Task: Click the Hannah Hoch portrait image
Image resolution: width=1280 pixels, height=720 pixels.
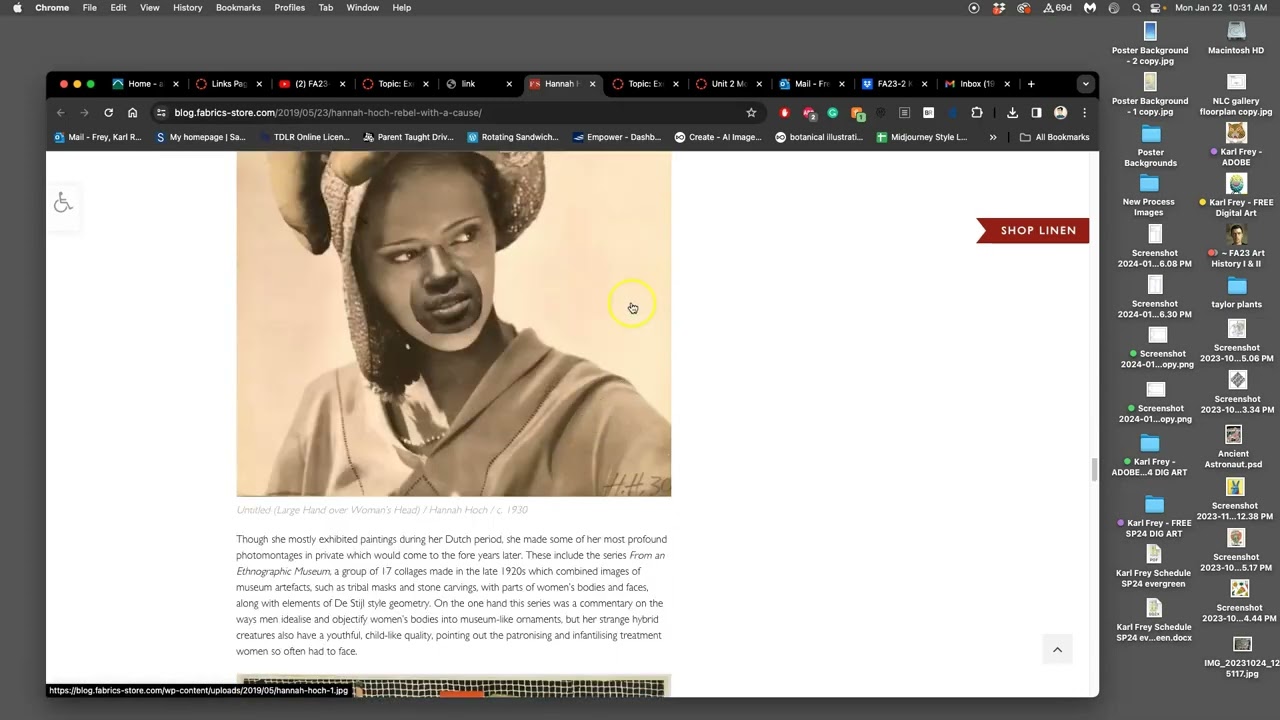Action: tap(453, 324)
